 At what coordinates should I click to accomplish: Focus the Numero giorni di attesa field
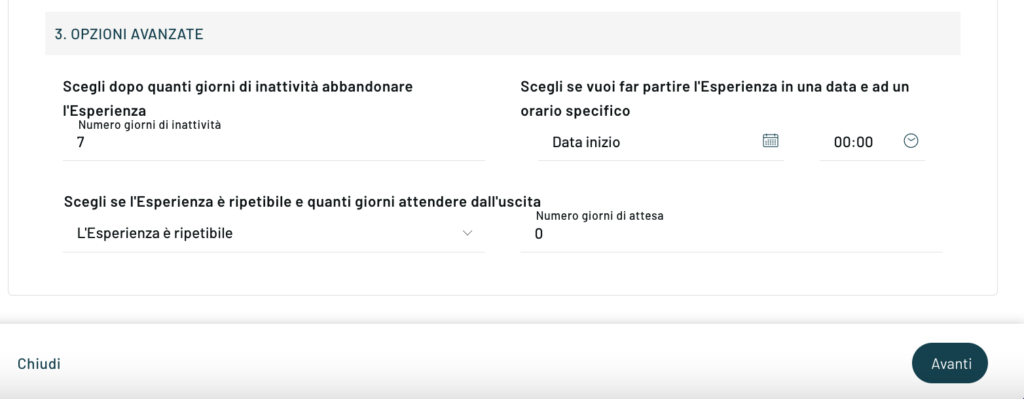point(731,234)
